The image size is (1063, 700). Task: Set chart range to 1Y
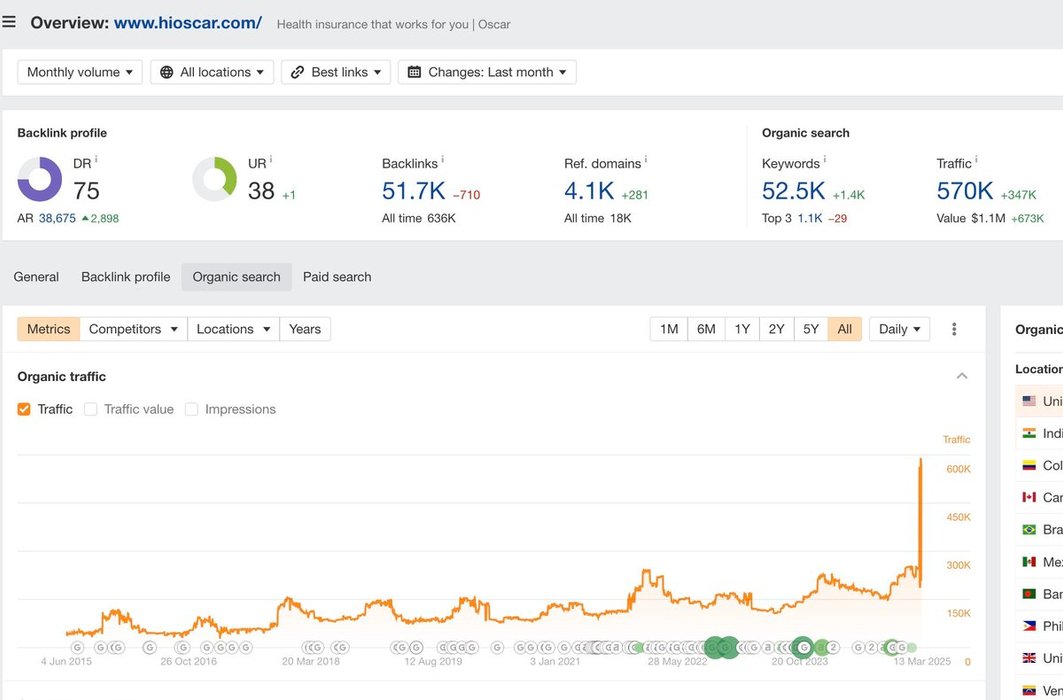point(742,329)
